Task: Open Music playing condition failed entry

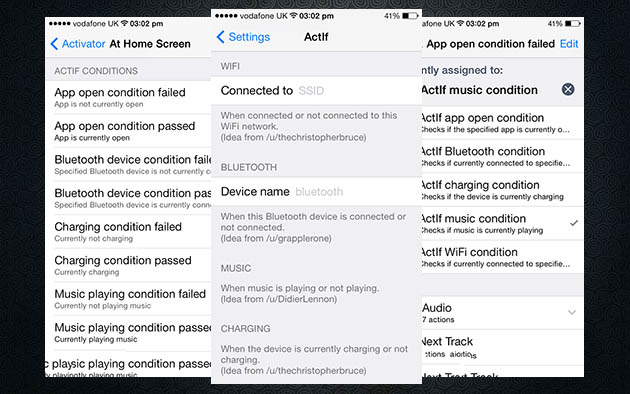Action: click(x=129, y=299)
